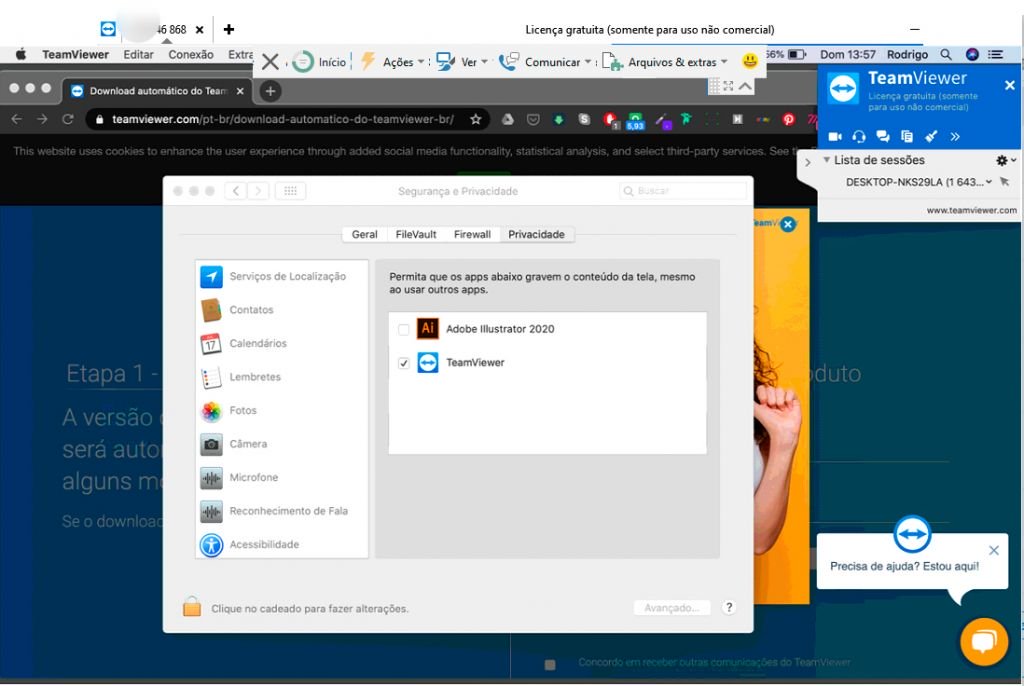Open help with the question mark button
This screenshot has height=686, width=1024.
pos(729,608)
